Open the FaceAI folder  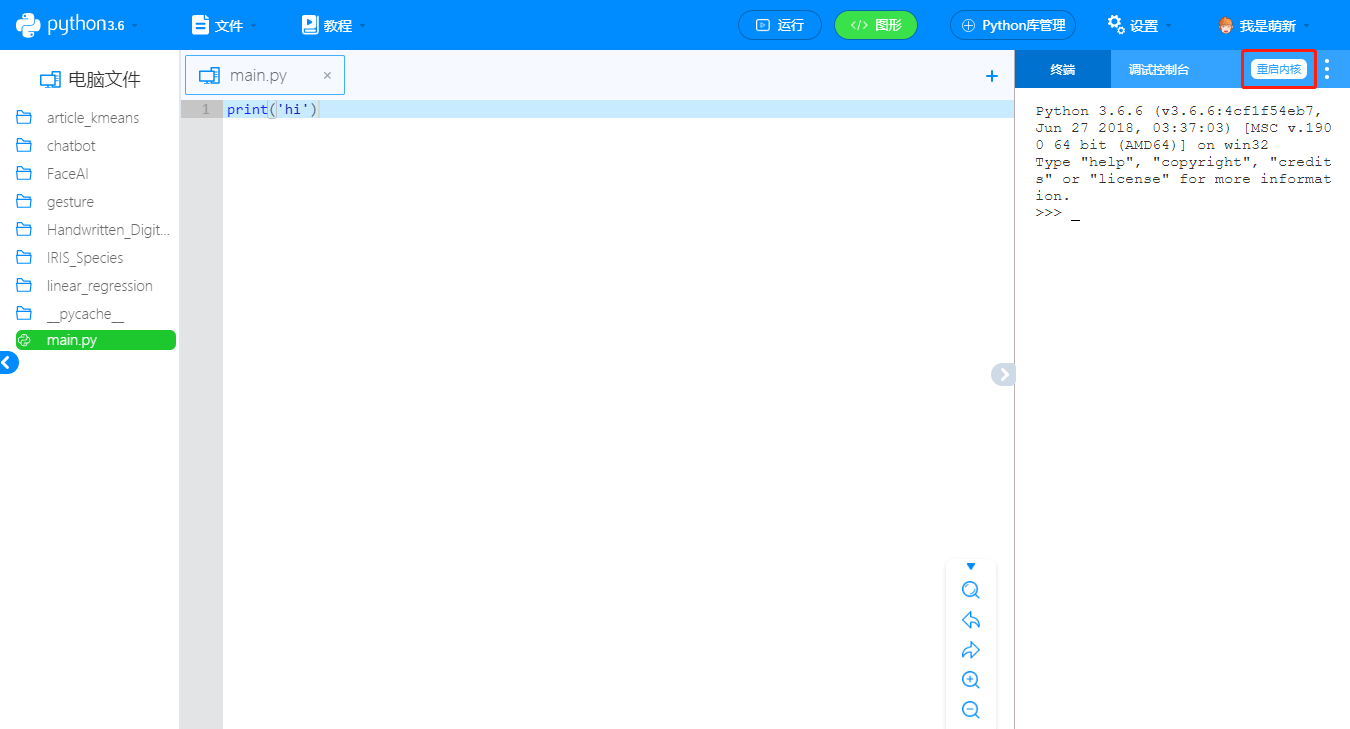pyautogui.click(x=68, y=174)
